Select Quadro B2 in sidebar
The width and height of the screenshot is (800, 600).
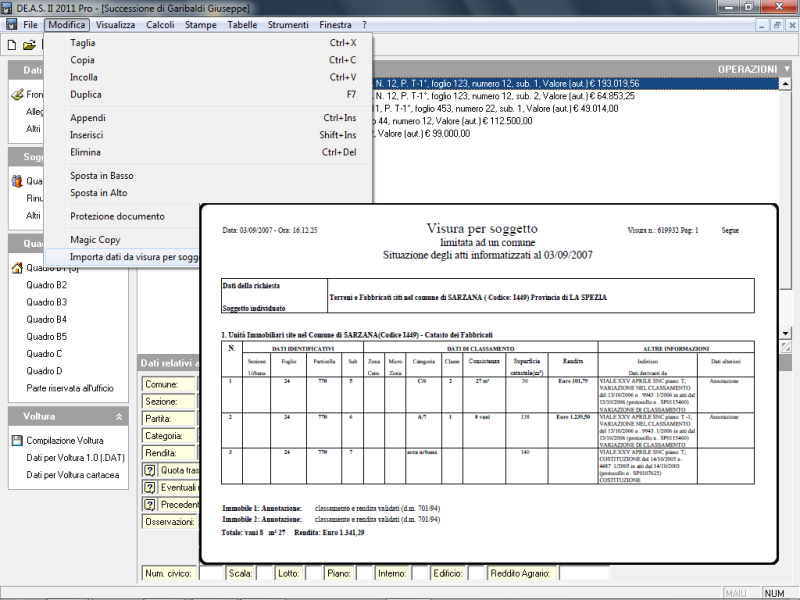point(46,285)
